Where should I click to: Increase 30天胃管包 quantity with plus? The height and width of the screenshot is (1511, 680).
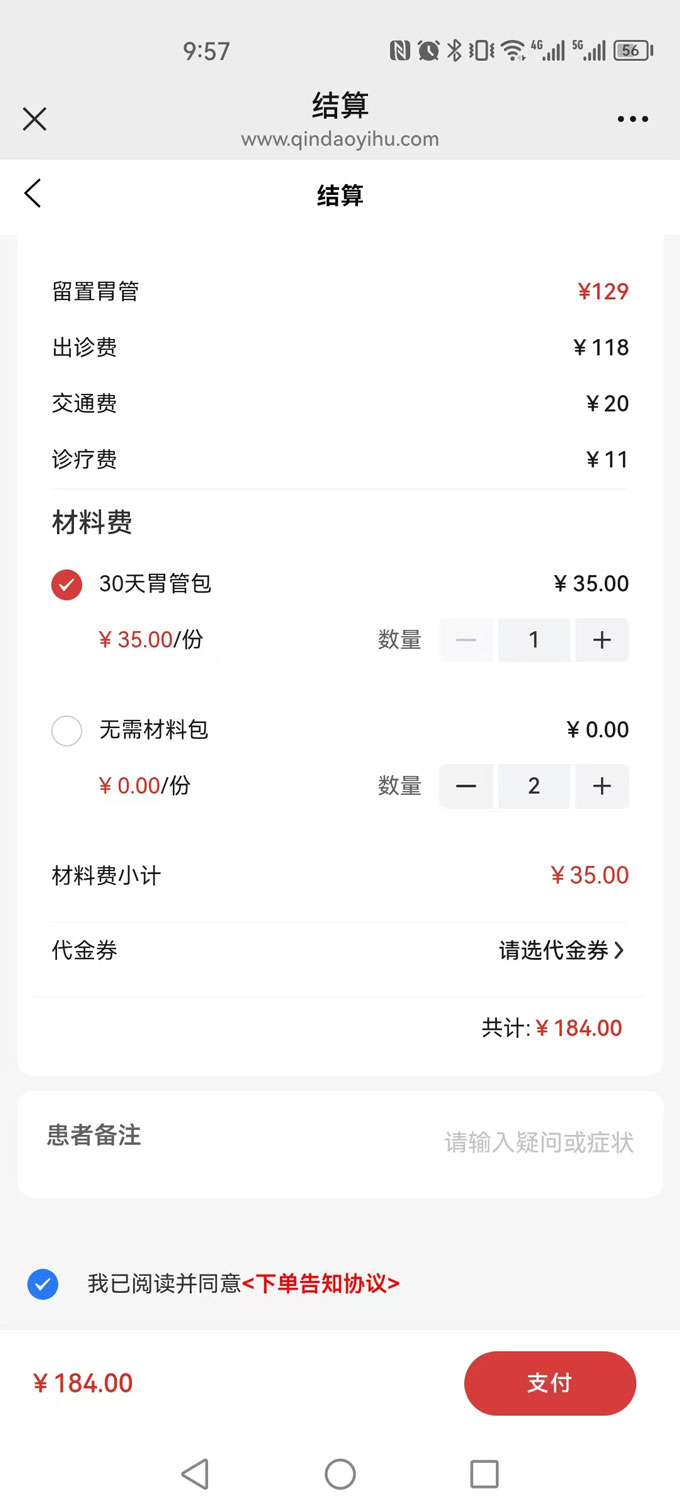click(602, 640)
